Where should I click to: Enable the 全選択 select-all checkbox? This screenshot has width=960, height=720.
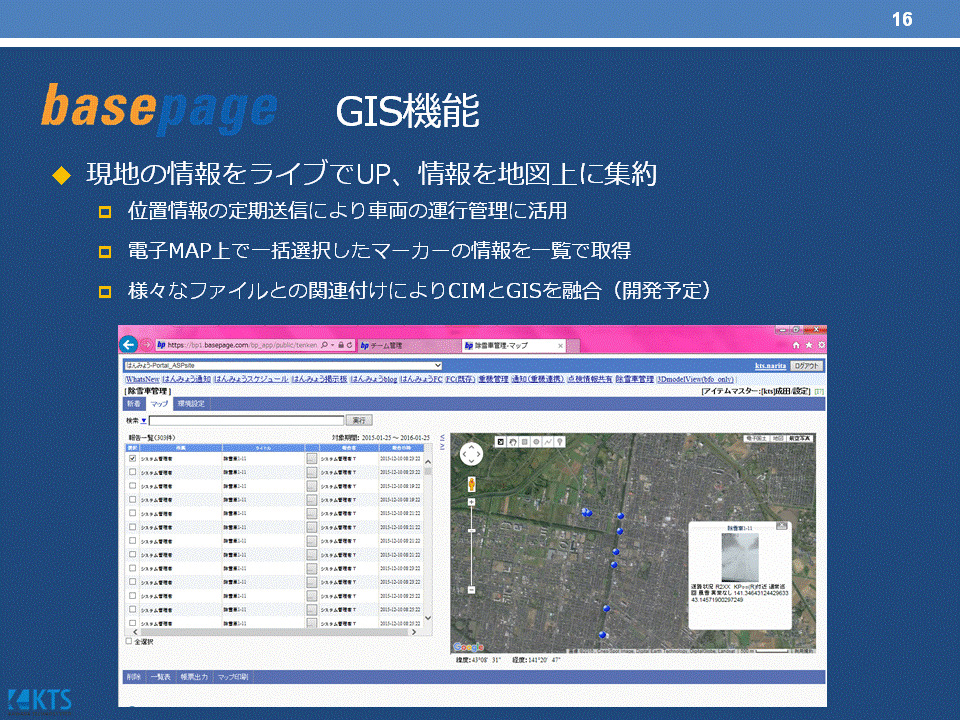point(128,641)
